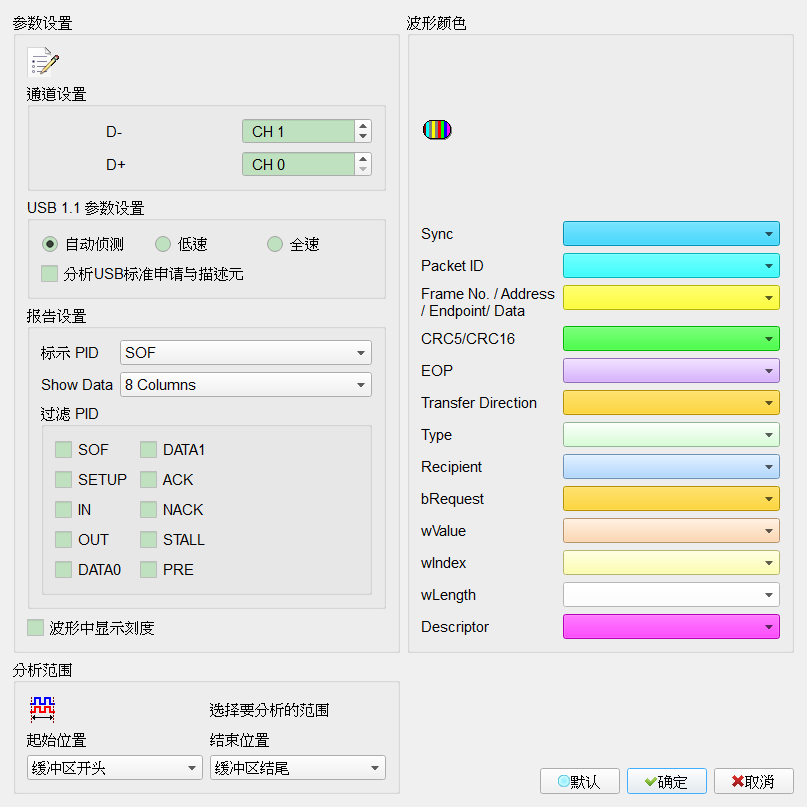The width and height of the screenshot is (807, 807).
Task: Open the CRC5/CRC16 color picker
Action: point(671,339)
